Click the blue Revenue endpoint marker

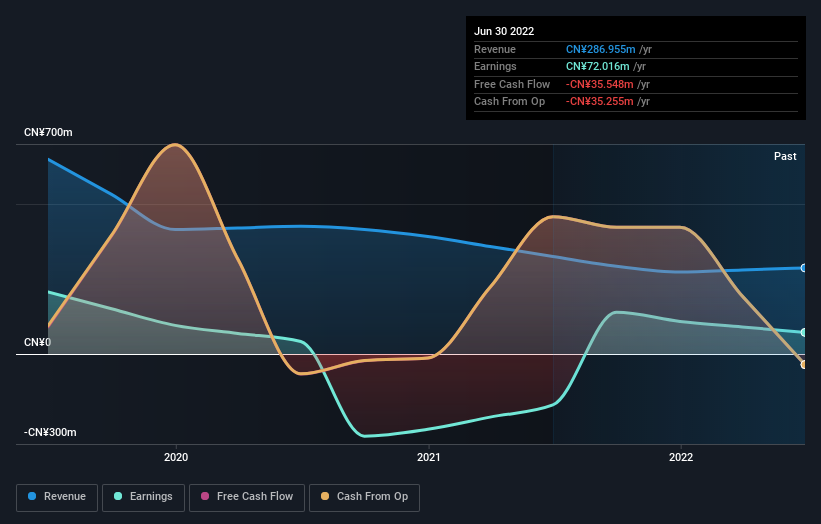click(x=804, y=268)
